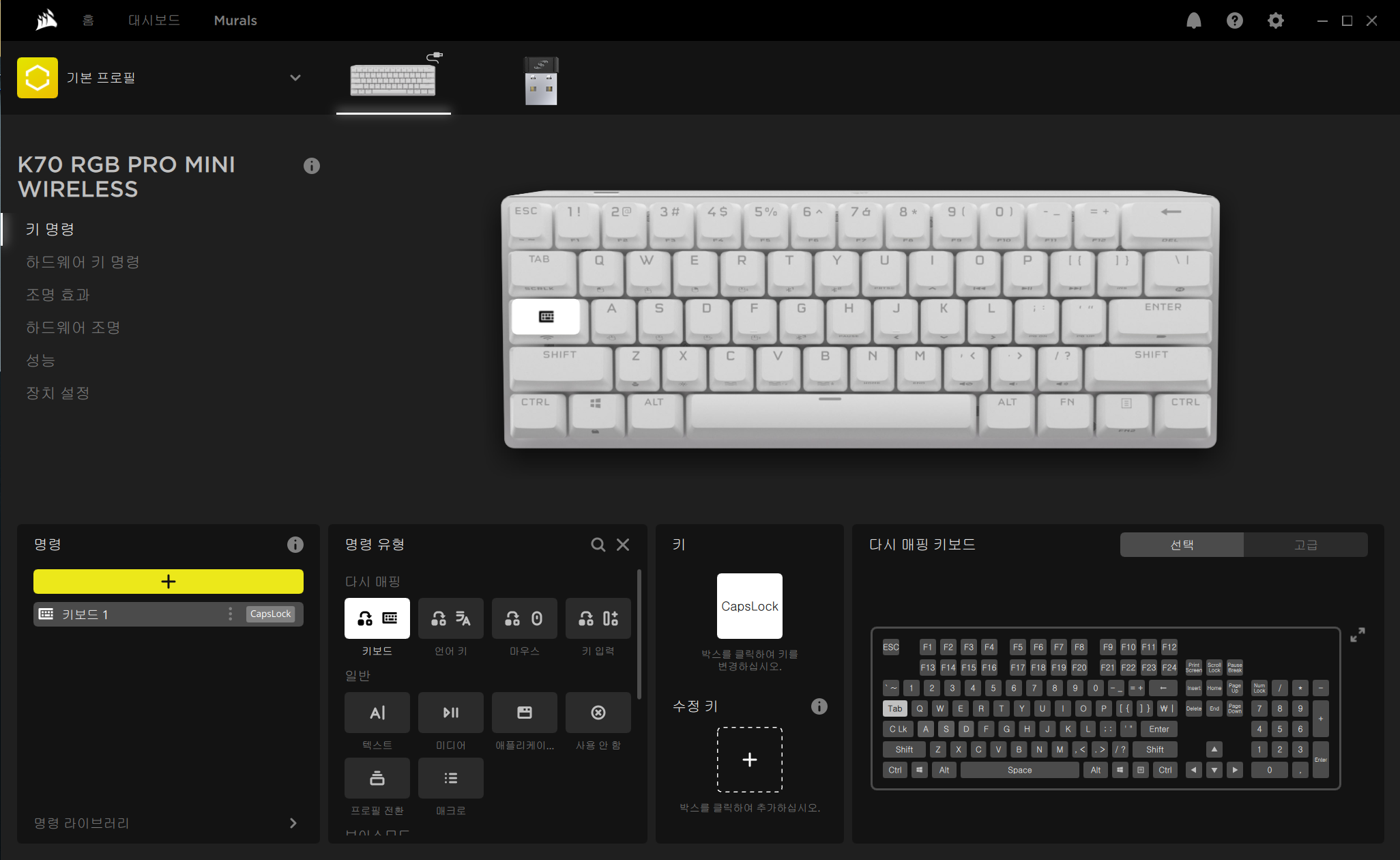Click the Tab key on remap keyboard

click(x=894, y=708)
